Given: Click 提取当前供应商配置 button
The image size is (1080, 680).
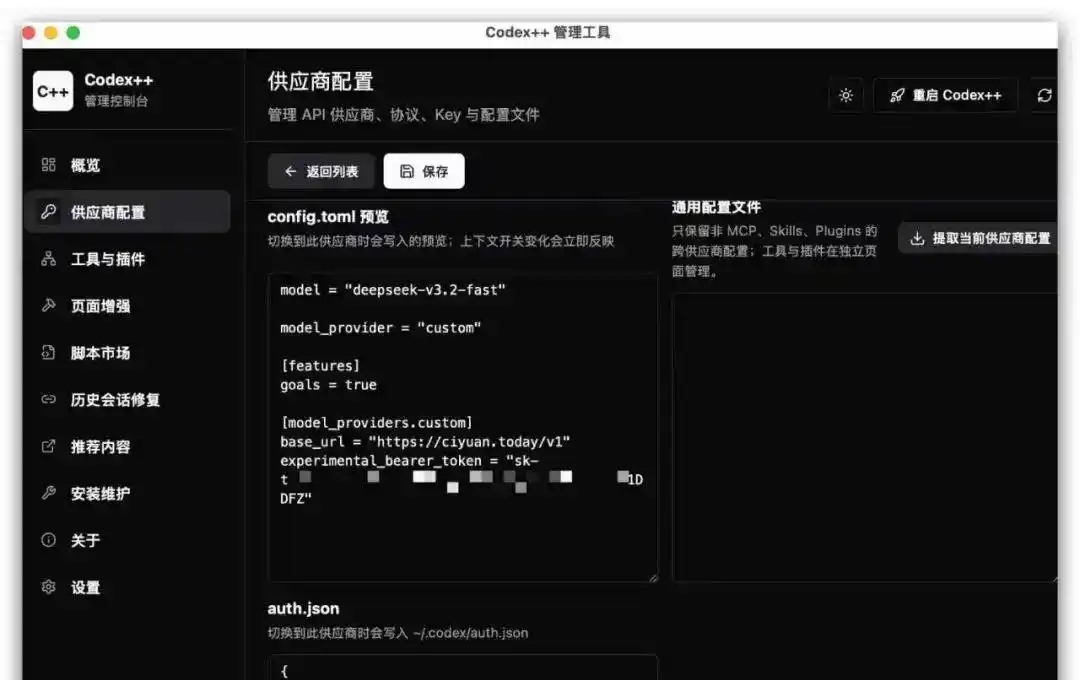Looking at the screenshot, I should point(978,238).
